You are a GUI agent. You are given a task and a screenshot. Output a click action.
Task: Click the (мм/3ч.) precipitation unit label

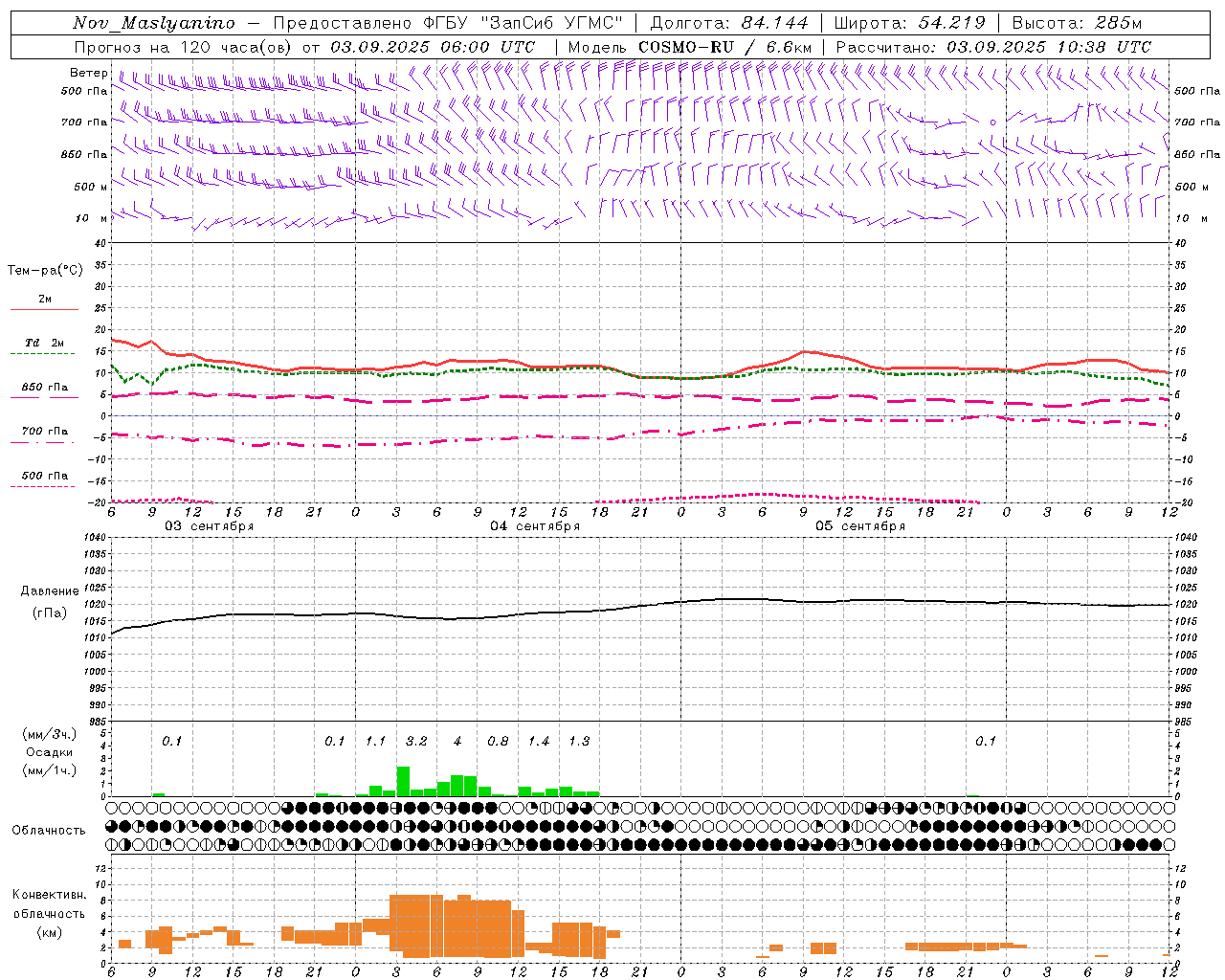[x=49, y=734]
